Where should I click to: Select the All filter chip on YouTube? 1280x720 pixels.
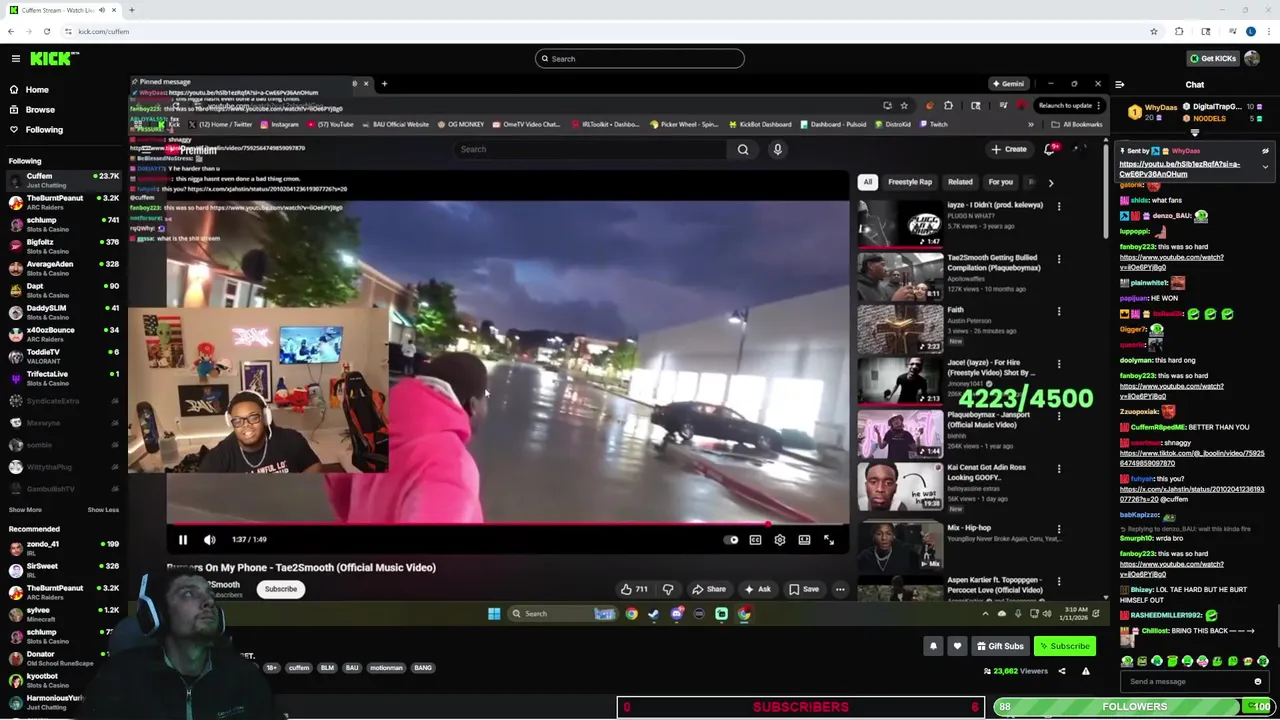click(x=868, y=182)
